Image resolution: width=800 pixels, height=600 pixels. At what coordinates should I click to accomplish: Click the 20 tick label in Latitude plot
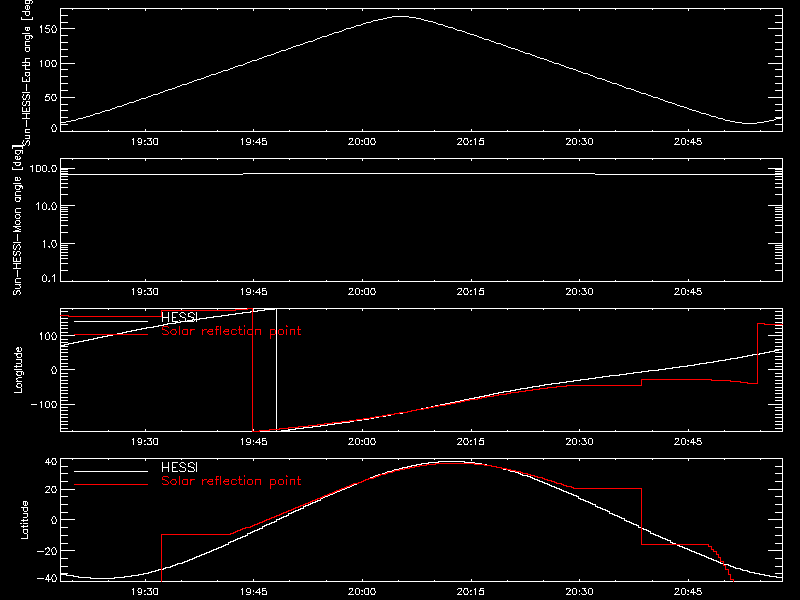(x=51, y=490)
